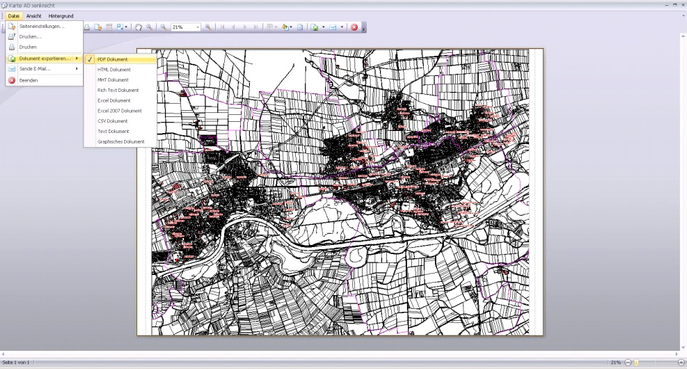Click the export document toolbar icon
This screenshot has width=687, height=369.
pos(315,27)
